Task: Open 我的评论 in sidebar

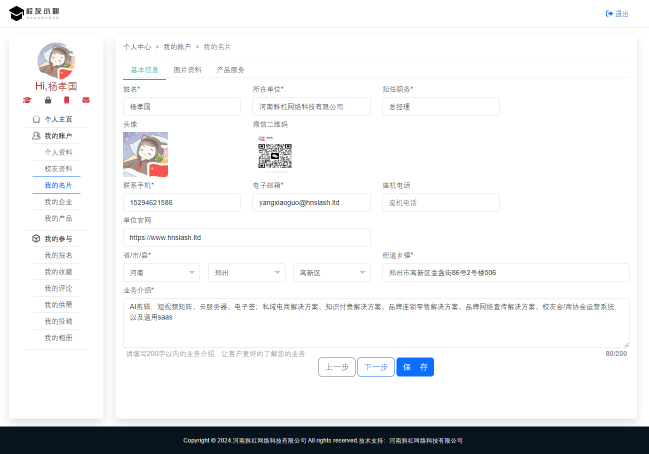Action: click(x=58, y=288)
